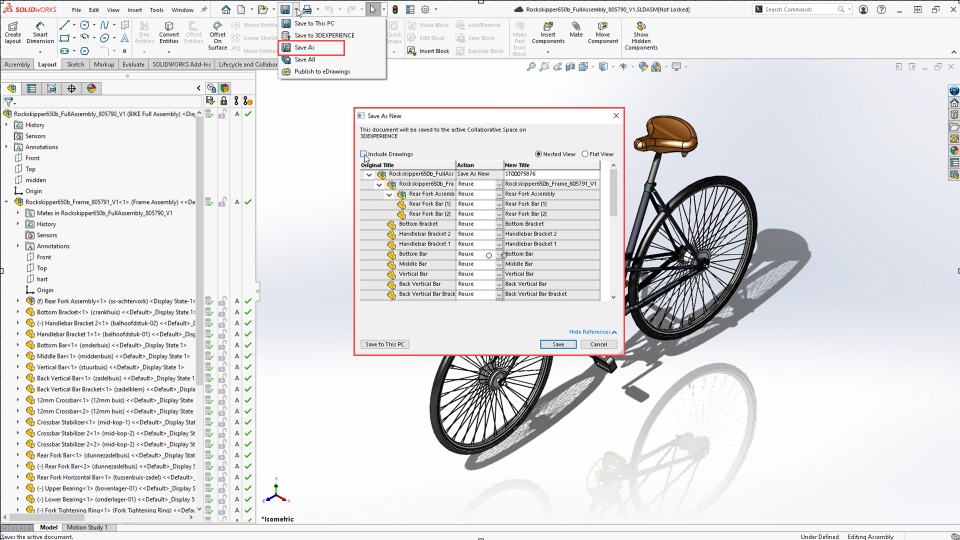Select Vertical Bar<1> in feature tree
This screenshot has height=540, width=960.
pos(110,367)
